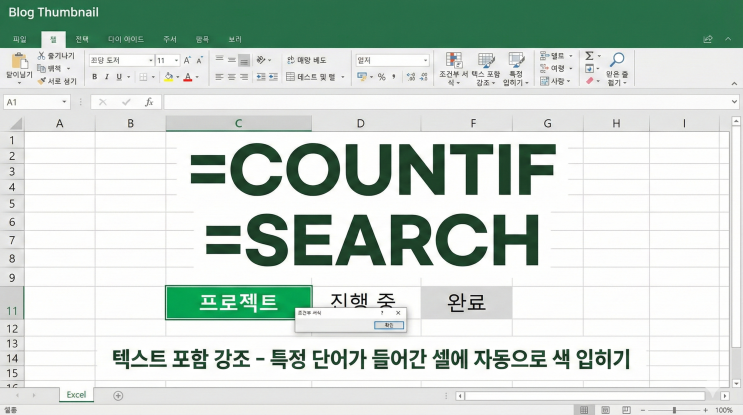Image resolution: width=743 pixels, height=415 pixels.
Task: Toggle Bold formatting
Action: pyautogui.click(x=94, y=77)
